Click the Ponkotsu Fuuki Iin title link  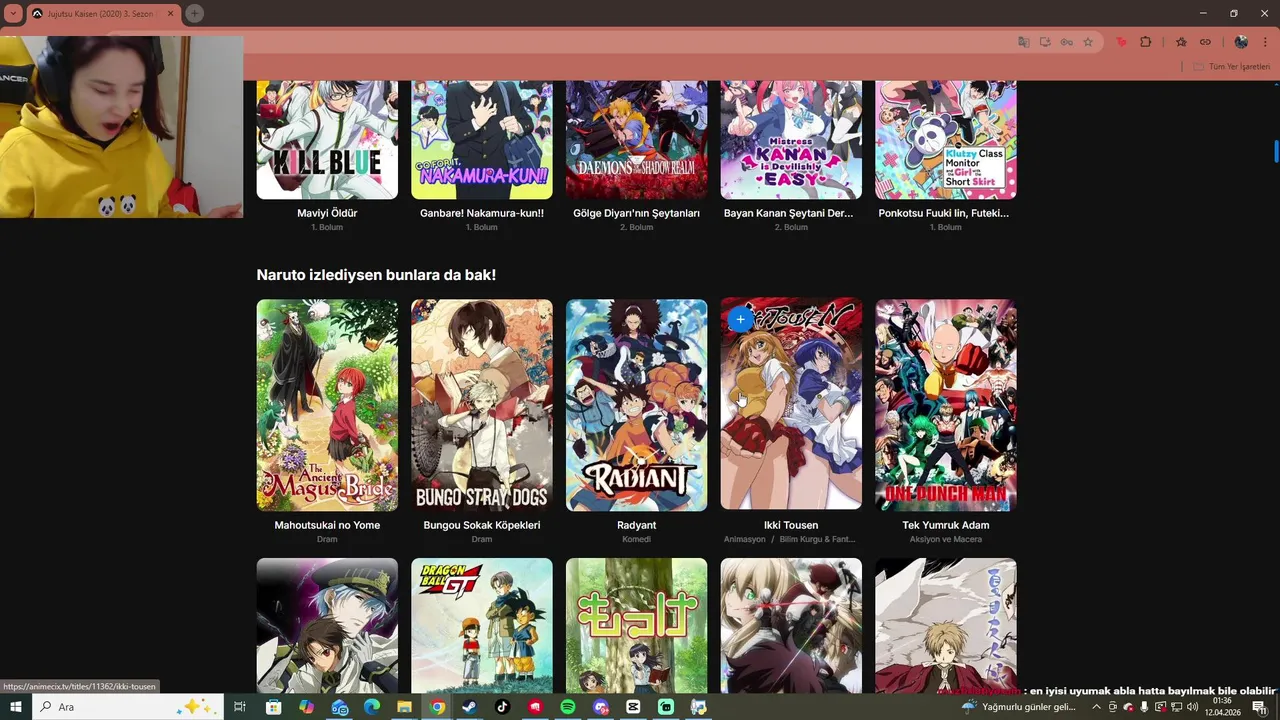click(944, 213)
